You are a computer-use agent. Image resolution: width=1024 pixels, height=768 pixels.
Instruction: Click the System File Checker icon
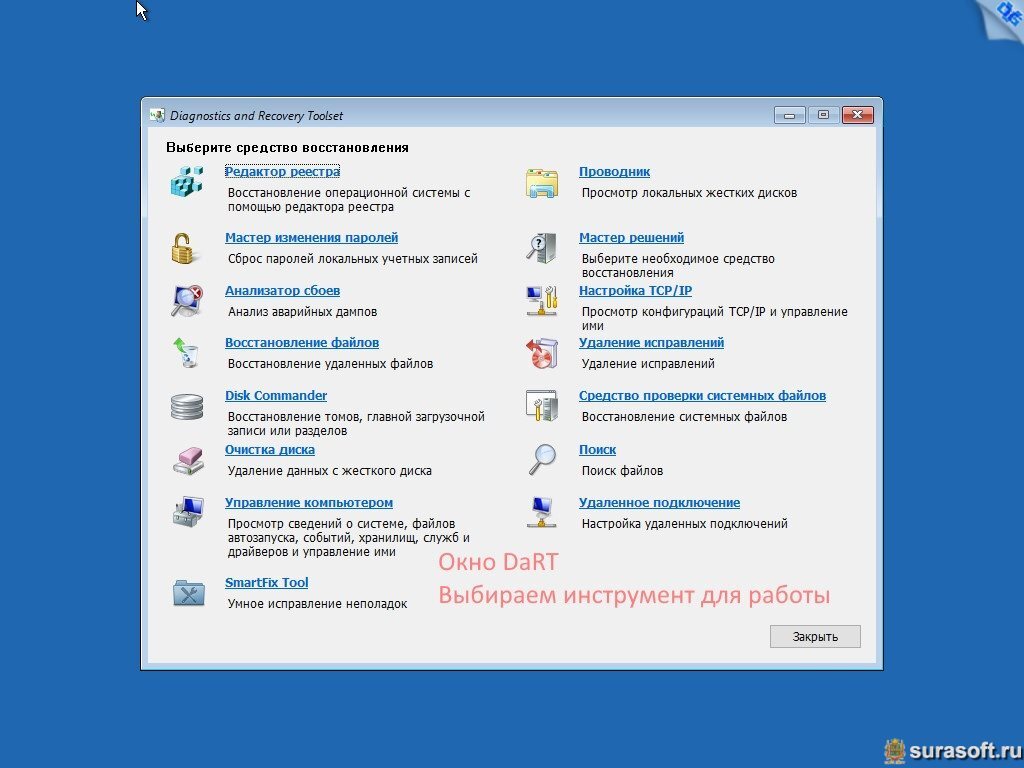coord(542,406)
